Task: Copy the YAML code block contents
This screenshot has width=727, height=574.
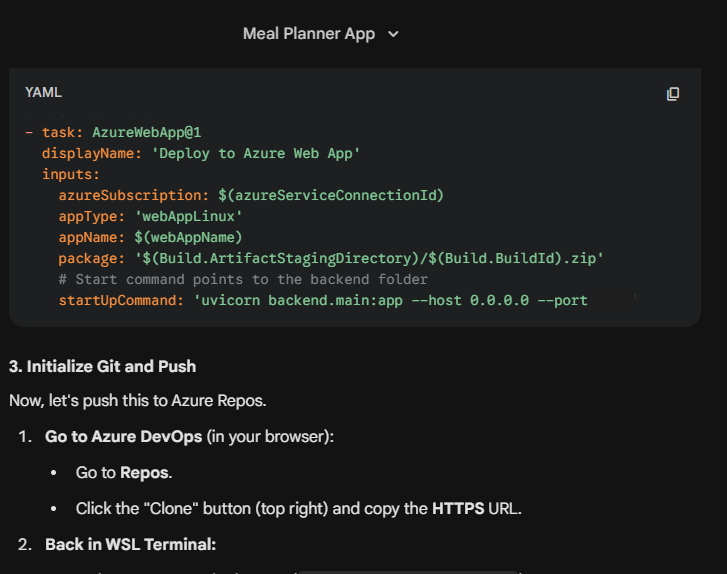Action: tap(673, 94)
